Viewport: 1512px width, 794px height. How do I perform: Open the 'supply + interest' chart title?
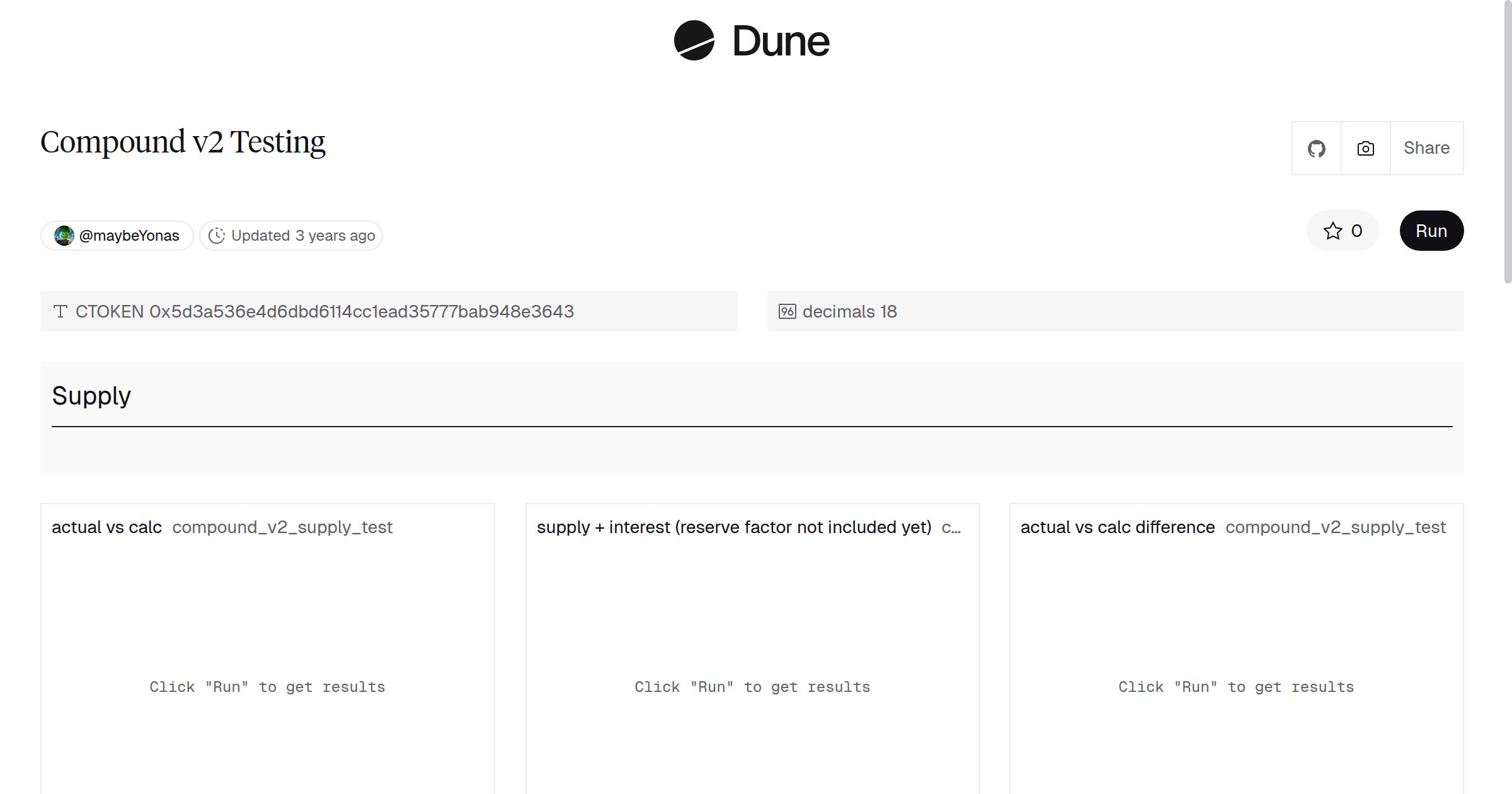point(733,527)
